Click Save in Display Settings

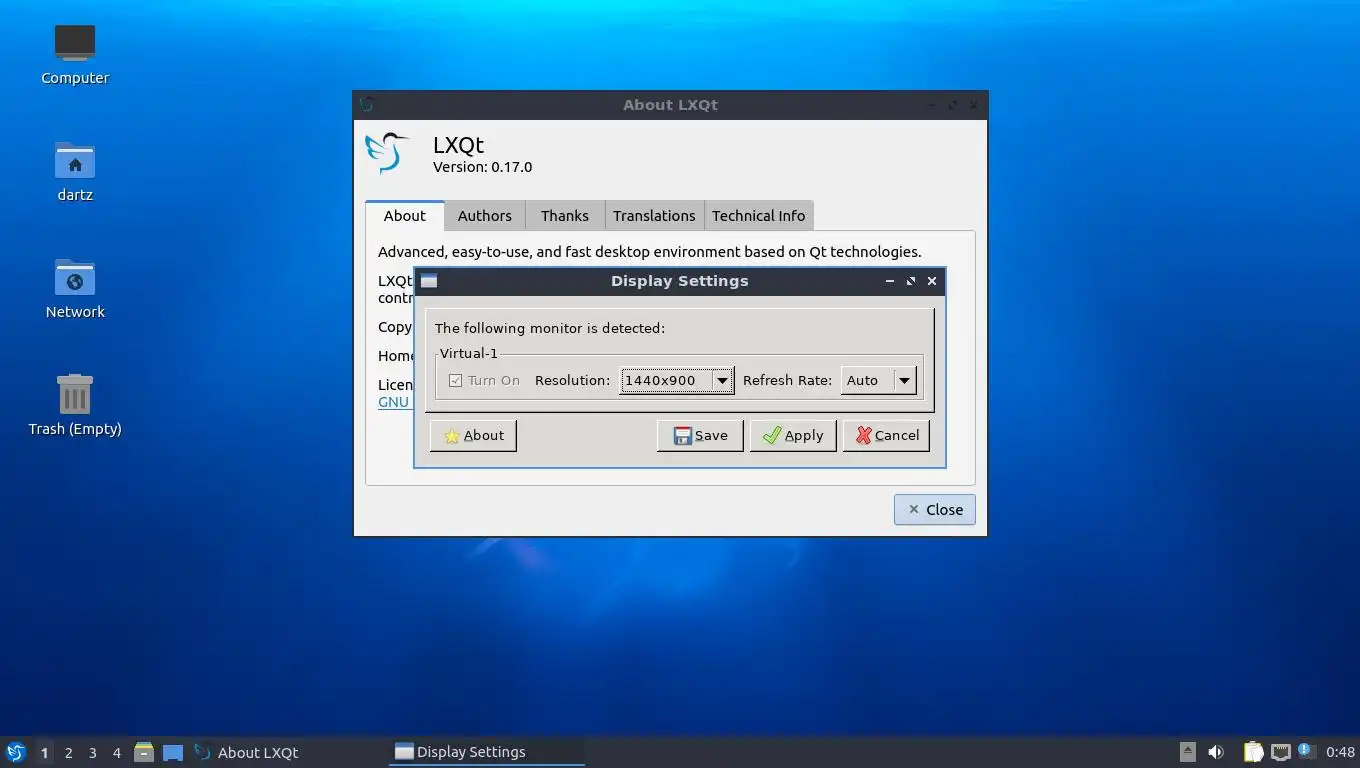coord(700,435)
